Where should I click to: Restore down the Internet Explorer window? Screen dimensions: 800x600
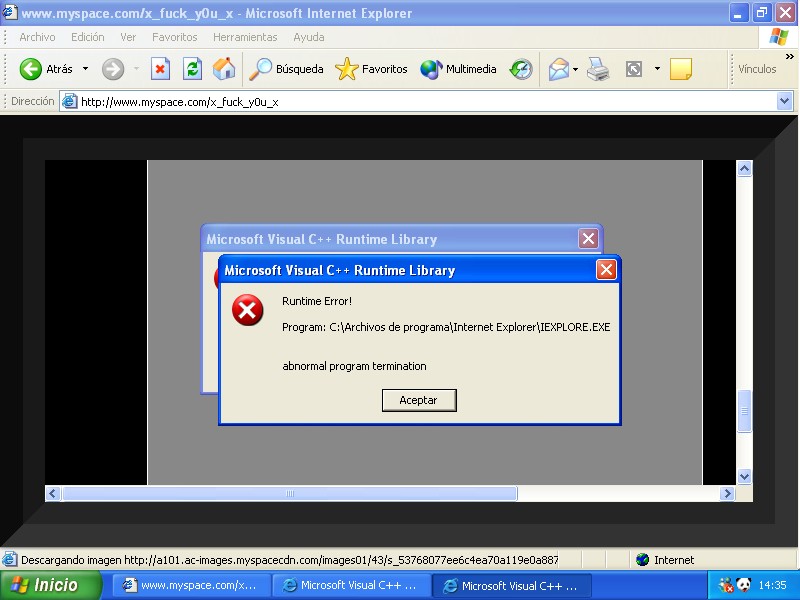pyautogui.click(x=761, y=13)
